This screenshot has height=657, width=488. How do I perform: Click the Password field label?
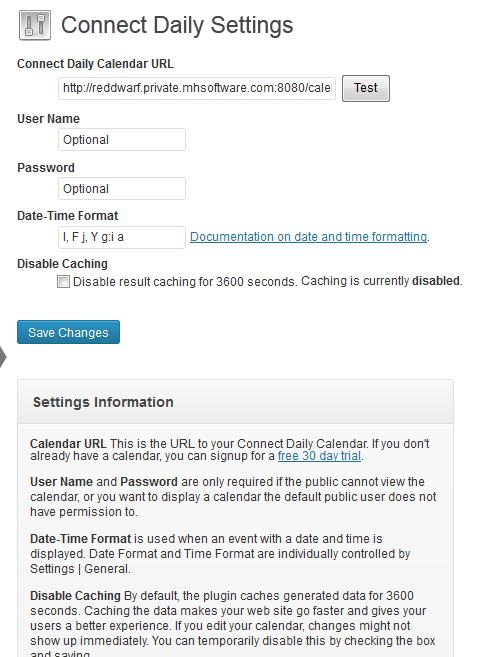point(46,168)
